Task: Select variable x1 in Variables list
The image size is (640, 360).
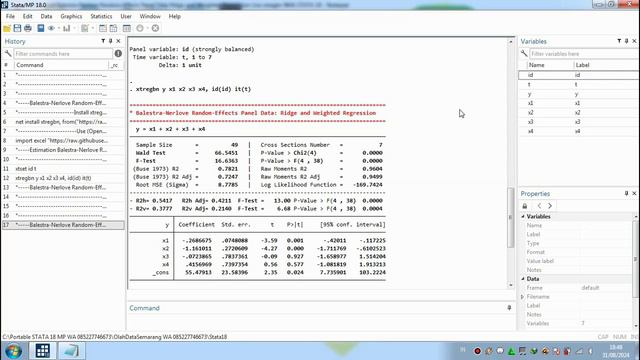Action: coord(578,103)
